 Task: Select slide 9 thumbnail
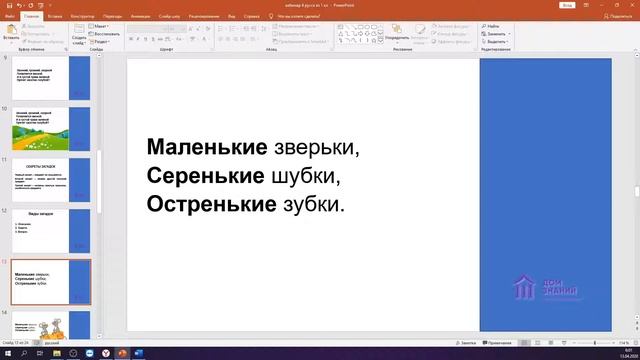pos(51,78)
